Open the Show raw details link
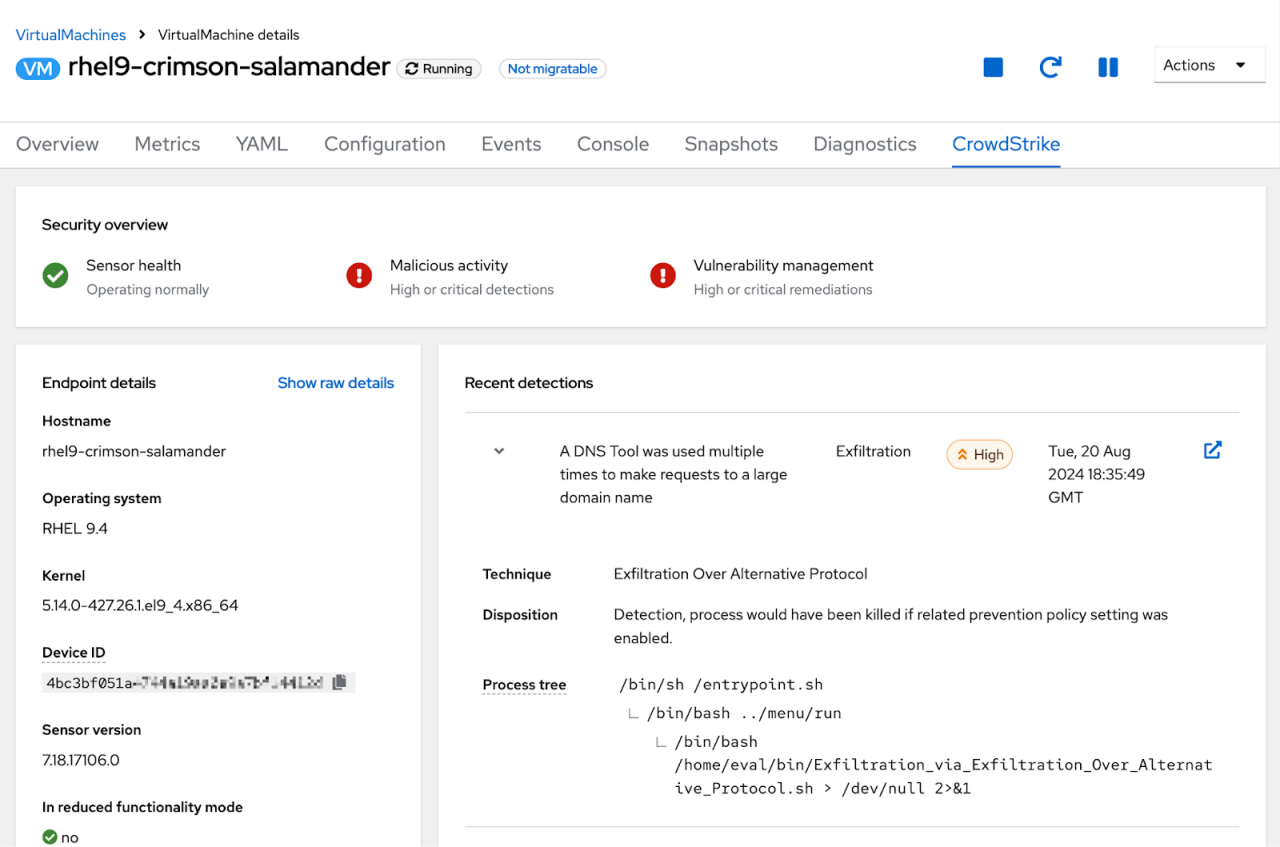1280x847 pixels. [336, 383]
